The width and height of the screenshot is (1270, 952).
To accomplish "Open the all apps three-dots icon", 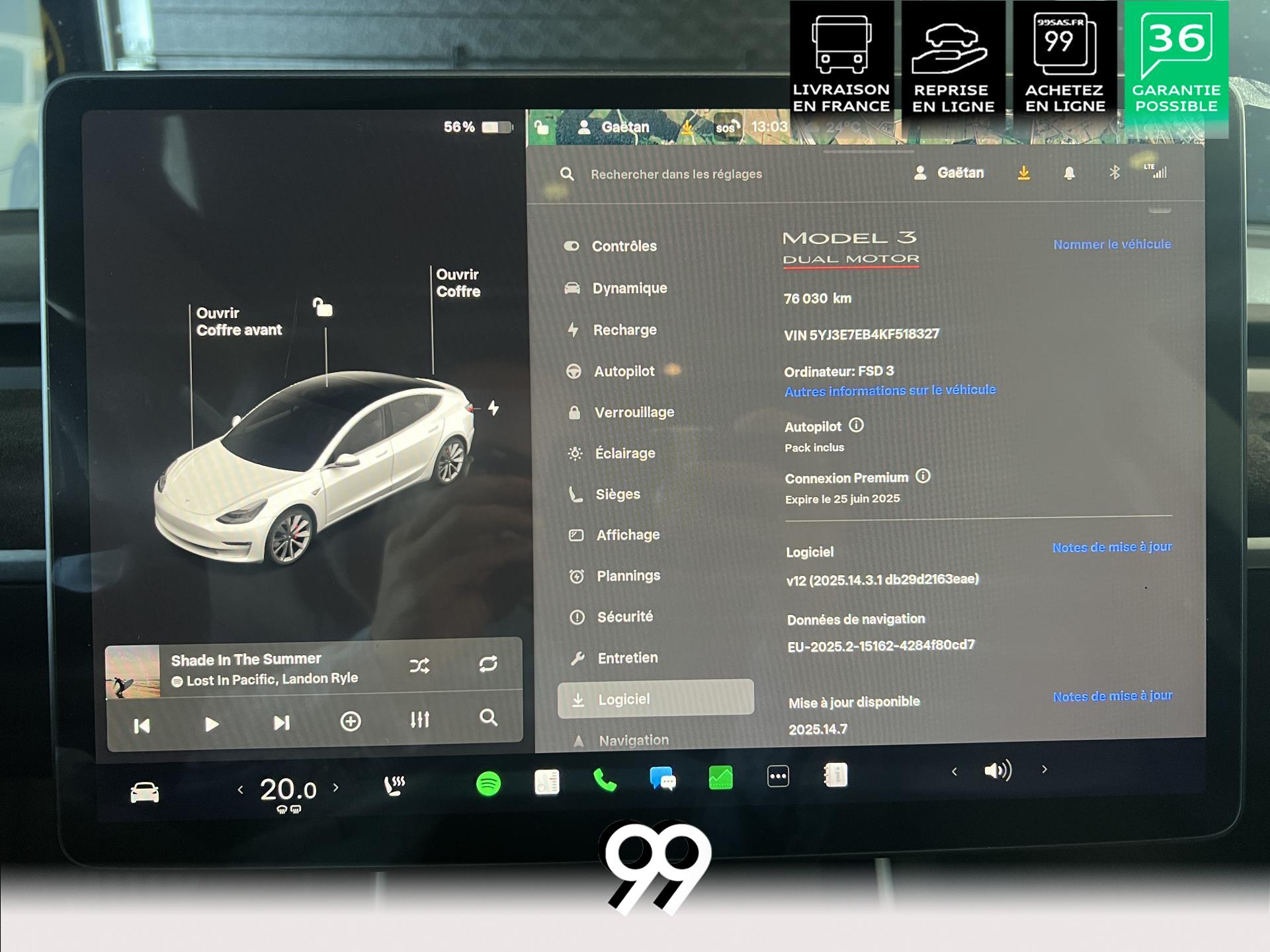I will [x=778, y=776].
